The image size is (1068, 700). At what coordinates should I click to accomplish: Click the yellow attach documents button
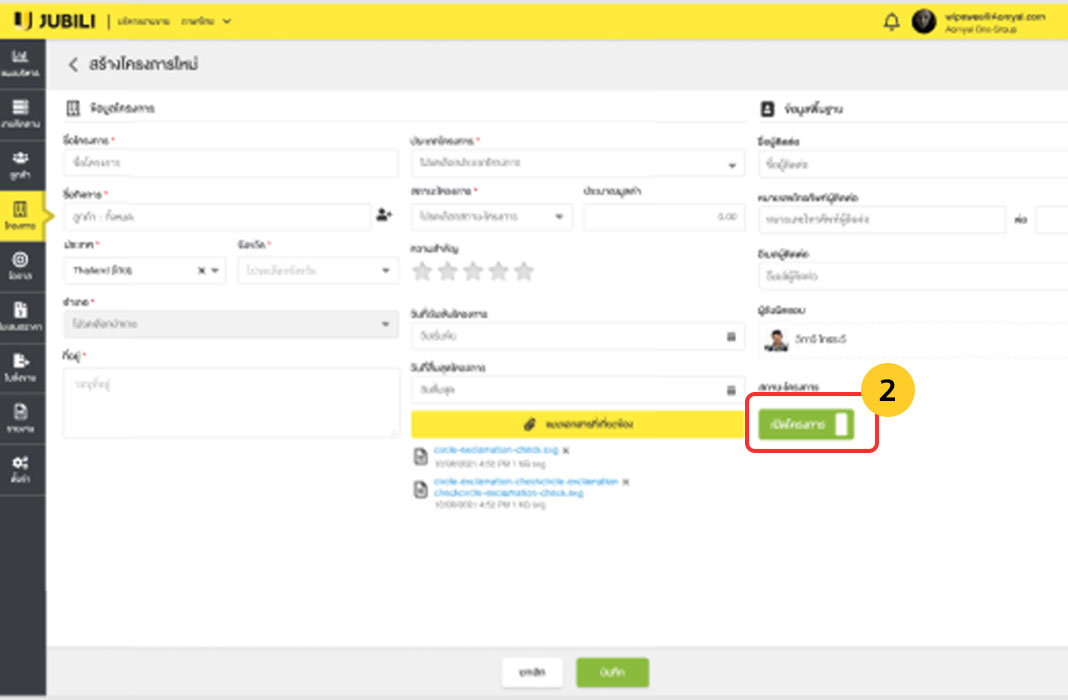(x=577, y=425)
